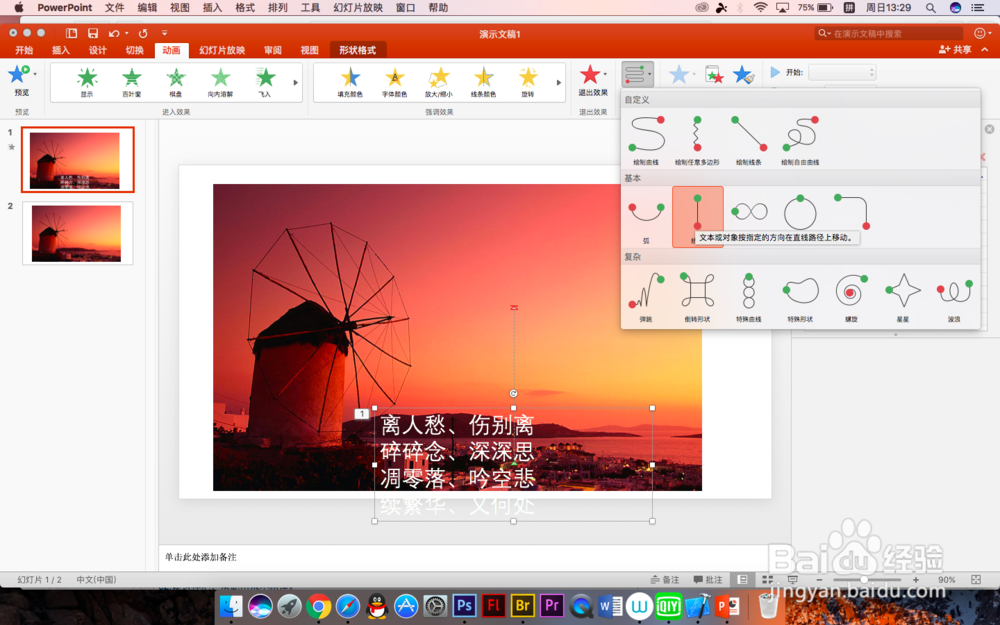Open the quick access toolbar customize arrow

click(x=164, y=33)
